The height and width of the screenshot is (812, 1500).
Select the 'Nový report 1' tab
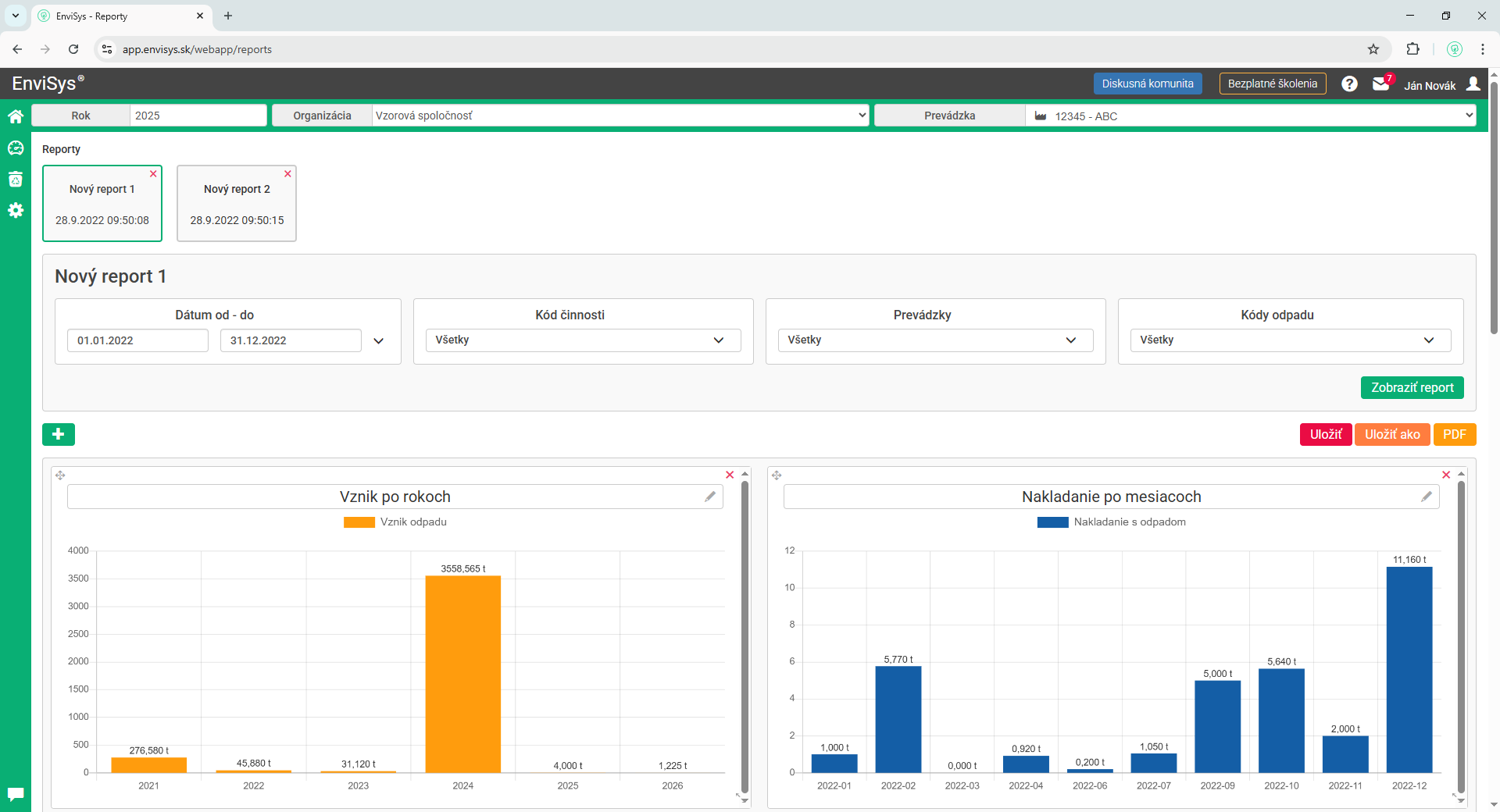click(102, 204)
